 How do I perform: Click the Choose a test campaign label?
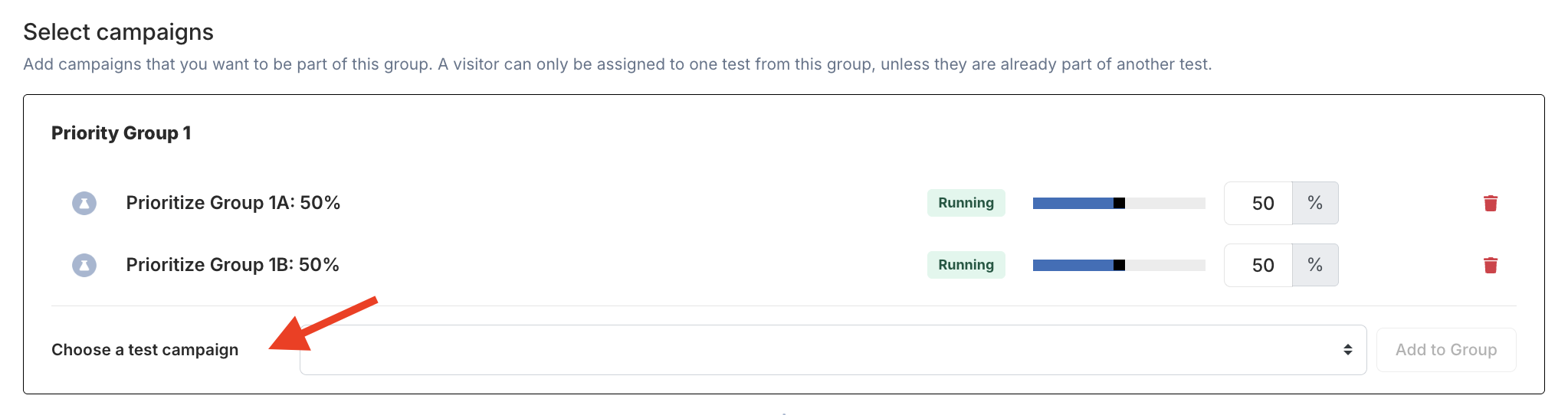coord(145,350)
